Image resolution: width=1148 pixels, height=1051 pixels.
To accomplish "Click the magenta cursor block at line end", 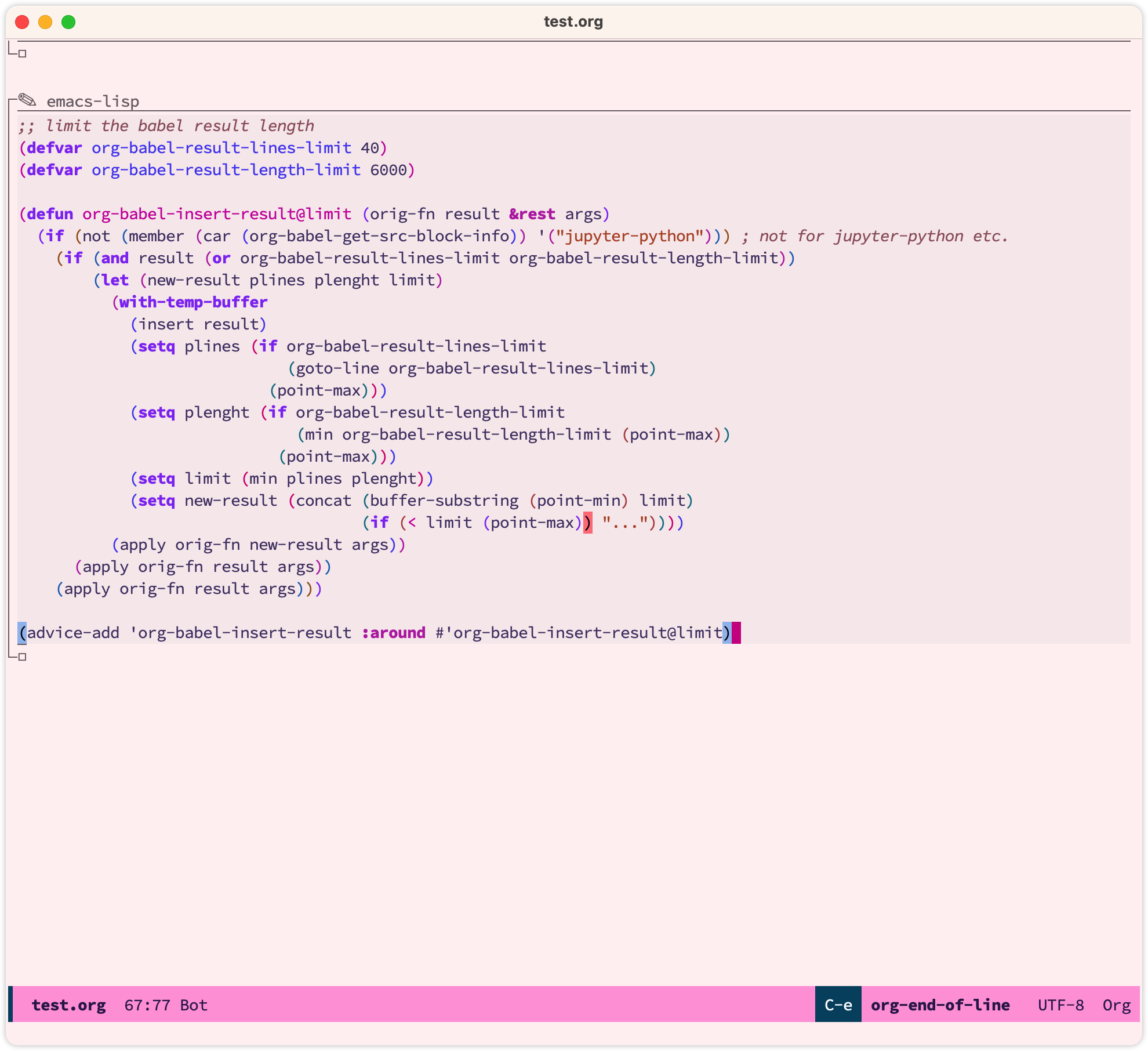I will coord(736,633).
